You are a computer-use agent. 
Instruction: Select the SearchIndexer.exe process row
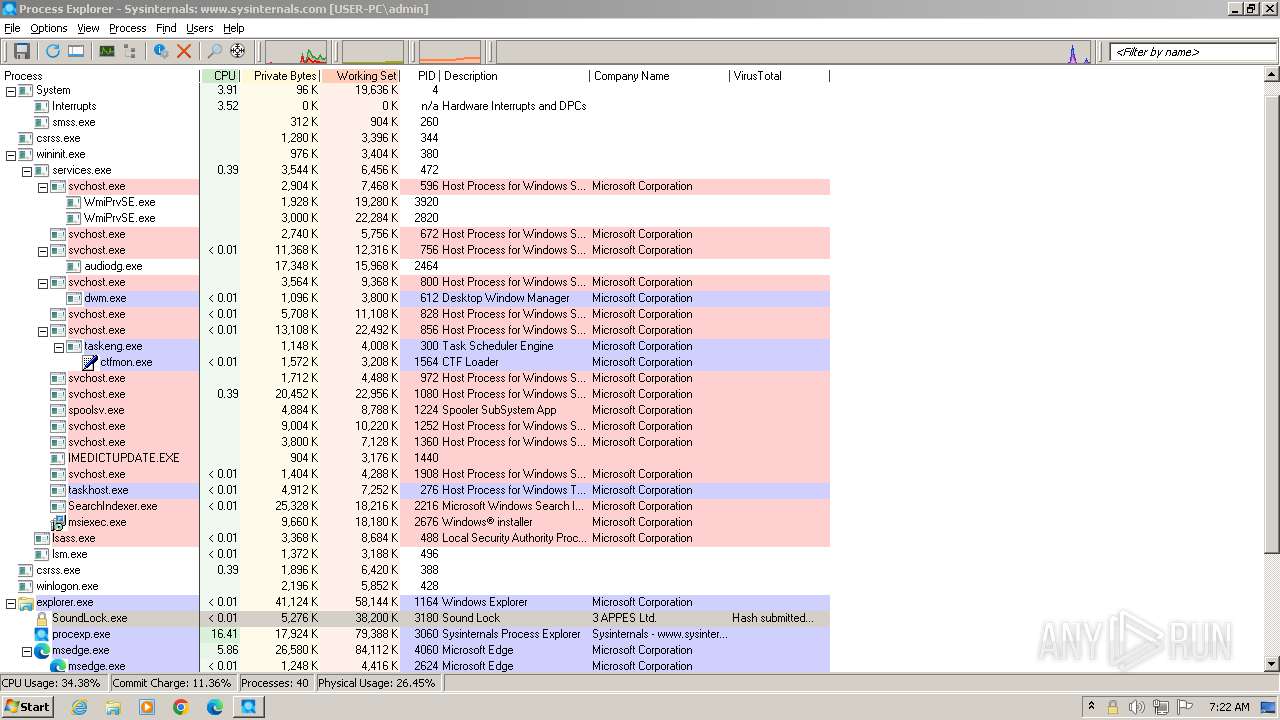tap(415, 506)
